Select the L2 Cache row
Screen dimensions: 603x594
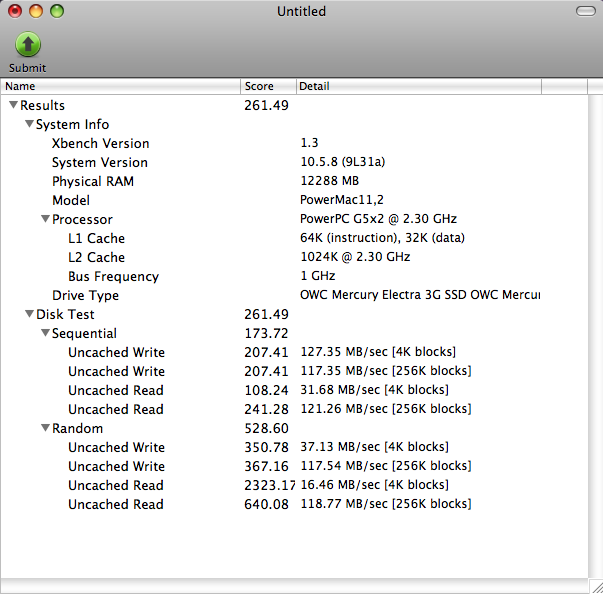(294, 257)
